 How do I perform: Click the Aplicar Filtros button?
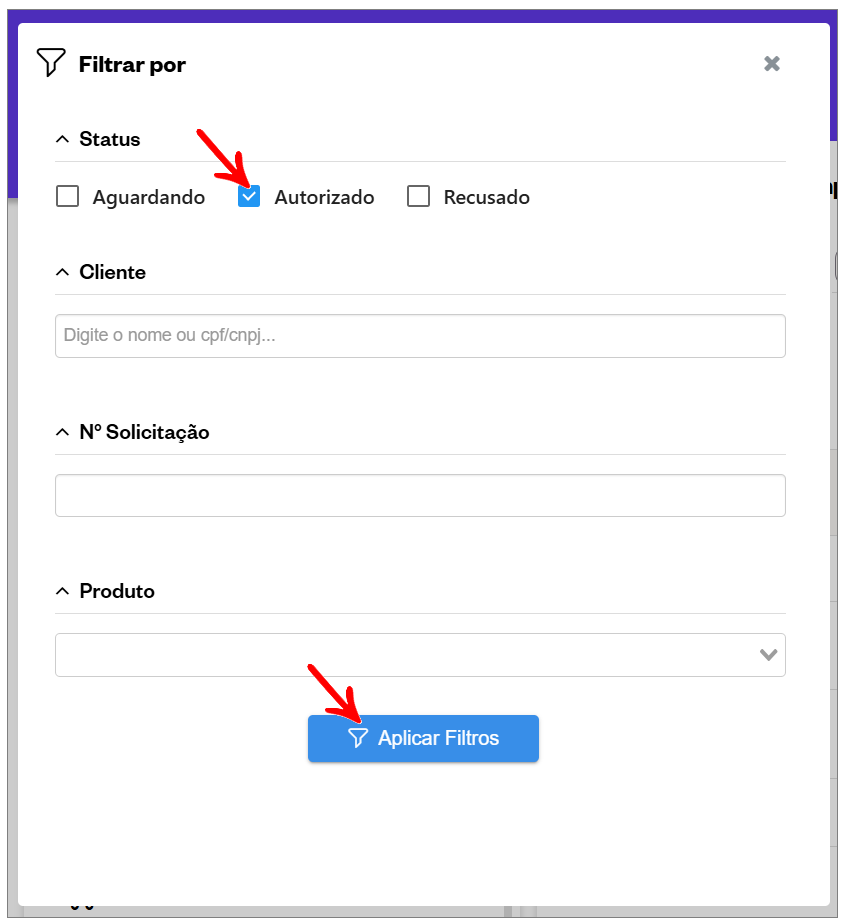click(423, 739)
